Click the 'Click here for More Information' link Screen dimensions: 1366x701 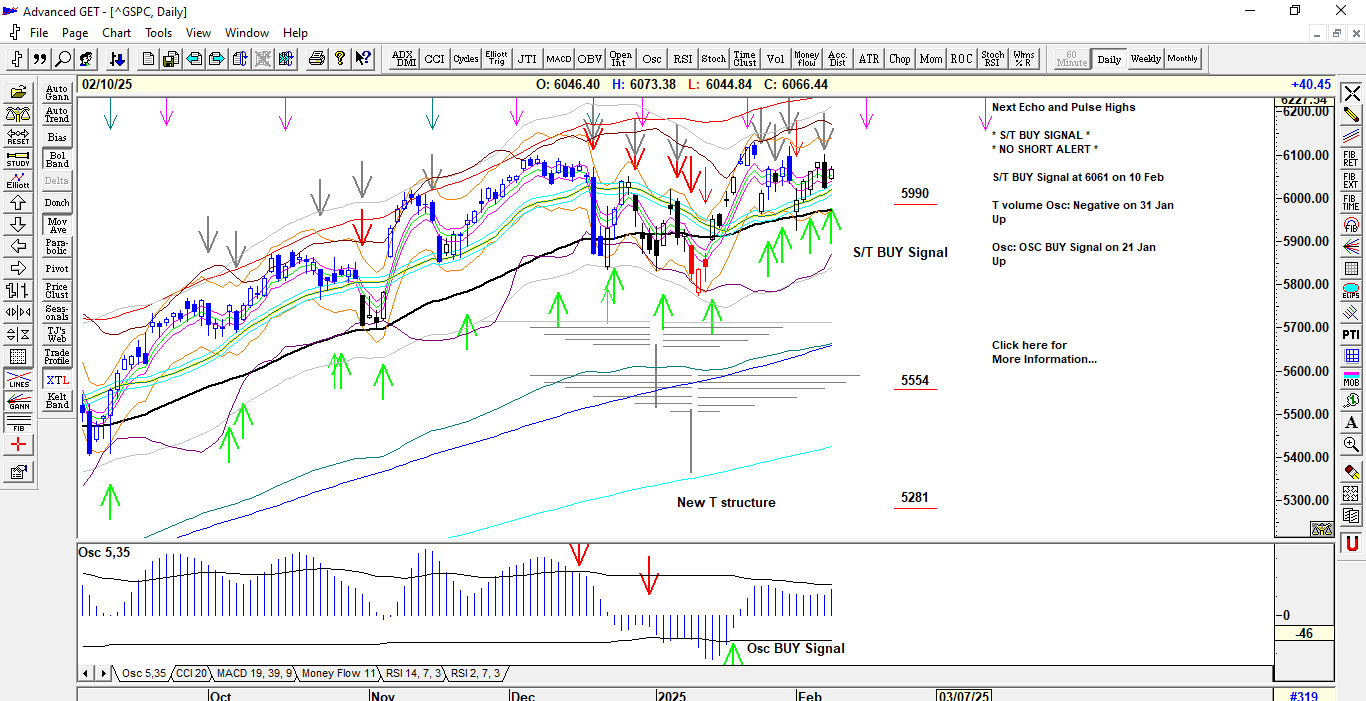pyautogui.click(x=1043, y=352)
